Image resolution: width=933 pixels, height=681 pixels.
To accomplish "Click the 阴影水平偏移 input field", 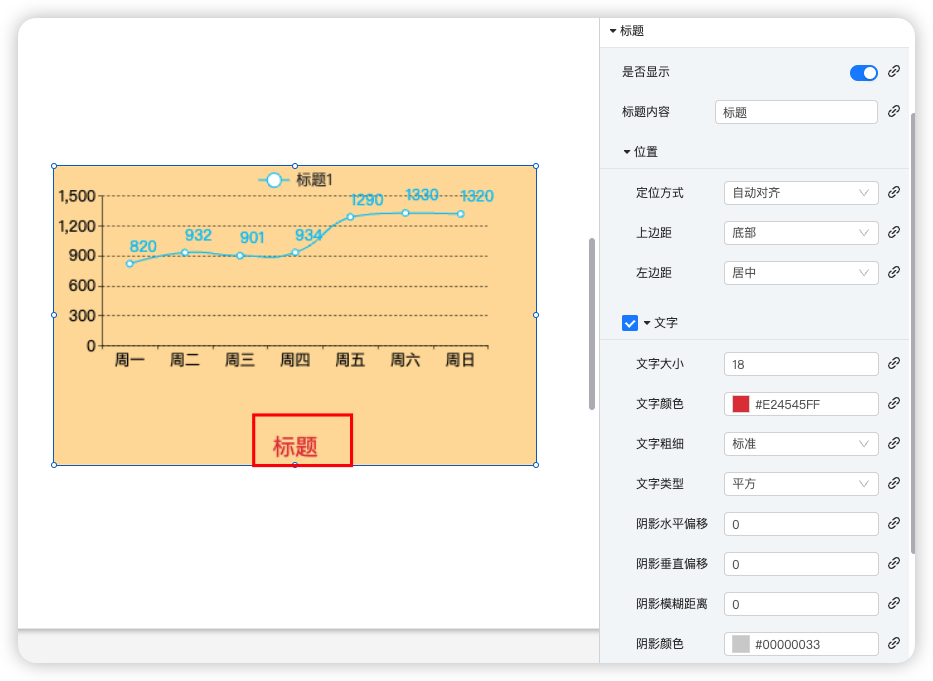I will [801, 524].
